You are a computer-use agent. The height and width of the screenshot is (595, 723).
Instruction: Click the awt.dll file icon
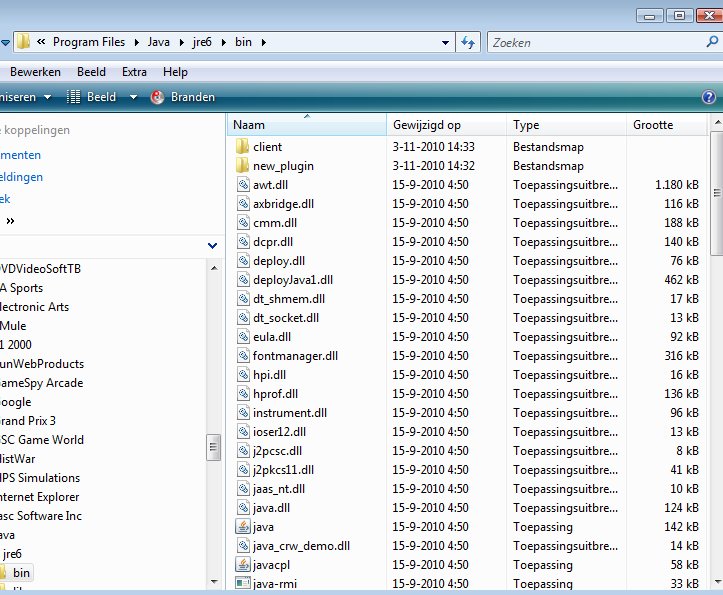tap(243, 184)
